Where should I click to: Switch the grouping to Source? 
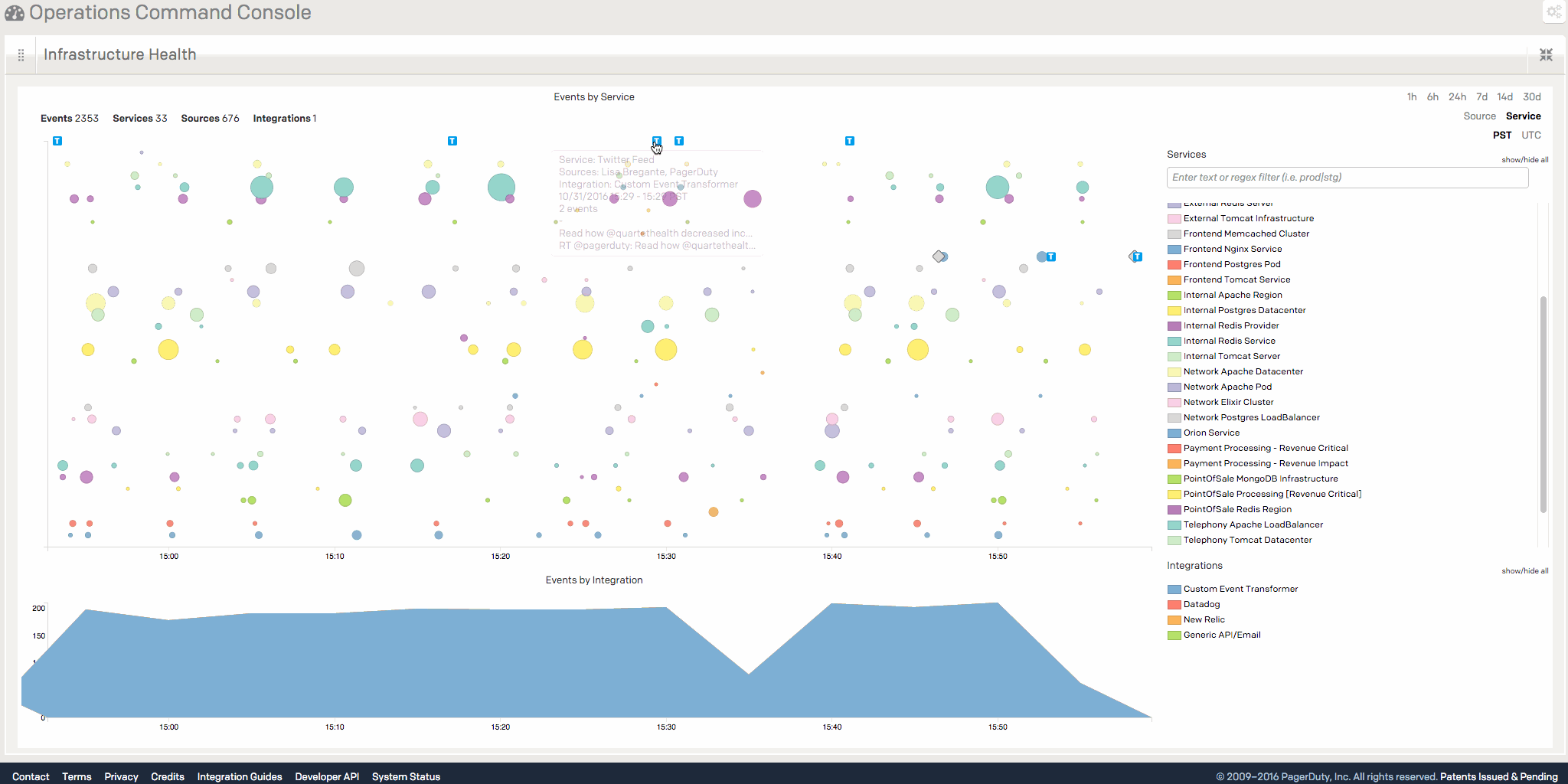pos(1479,116)
